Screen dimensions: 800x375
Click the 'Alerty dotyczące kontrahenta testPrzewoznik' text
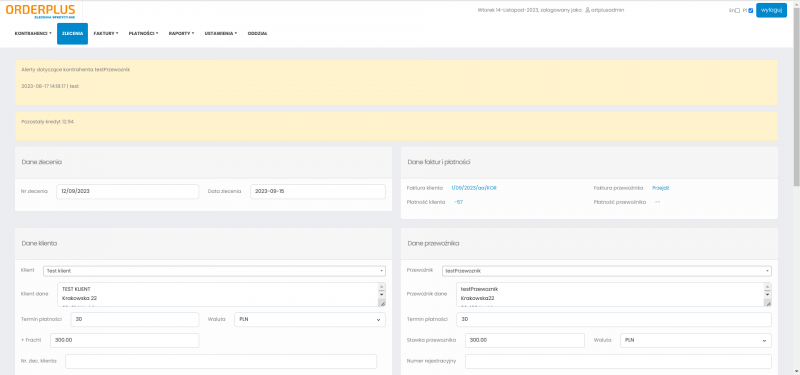[x=76, y=69]
